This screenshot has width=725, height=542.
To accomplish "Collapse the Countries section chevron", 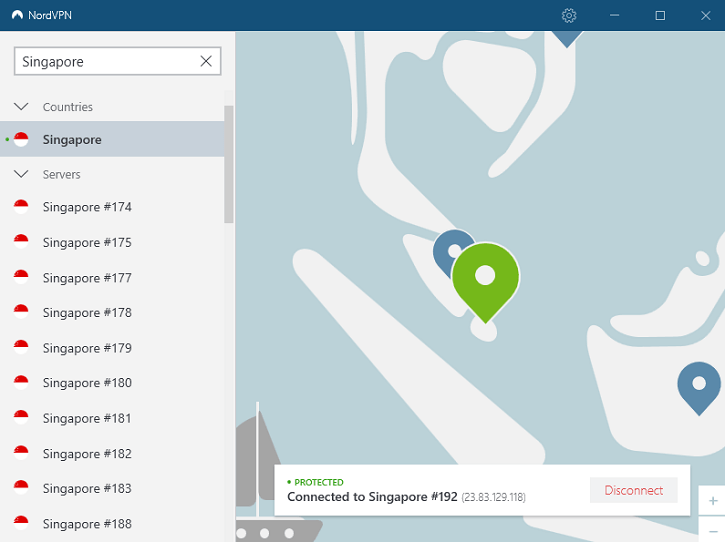I will 21,107.
